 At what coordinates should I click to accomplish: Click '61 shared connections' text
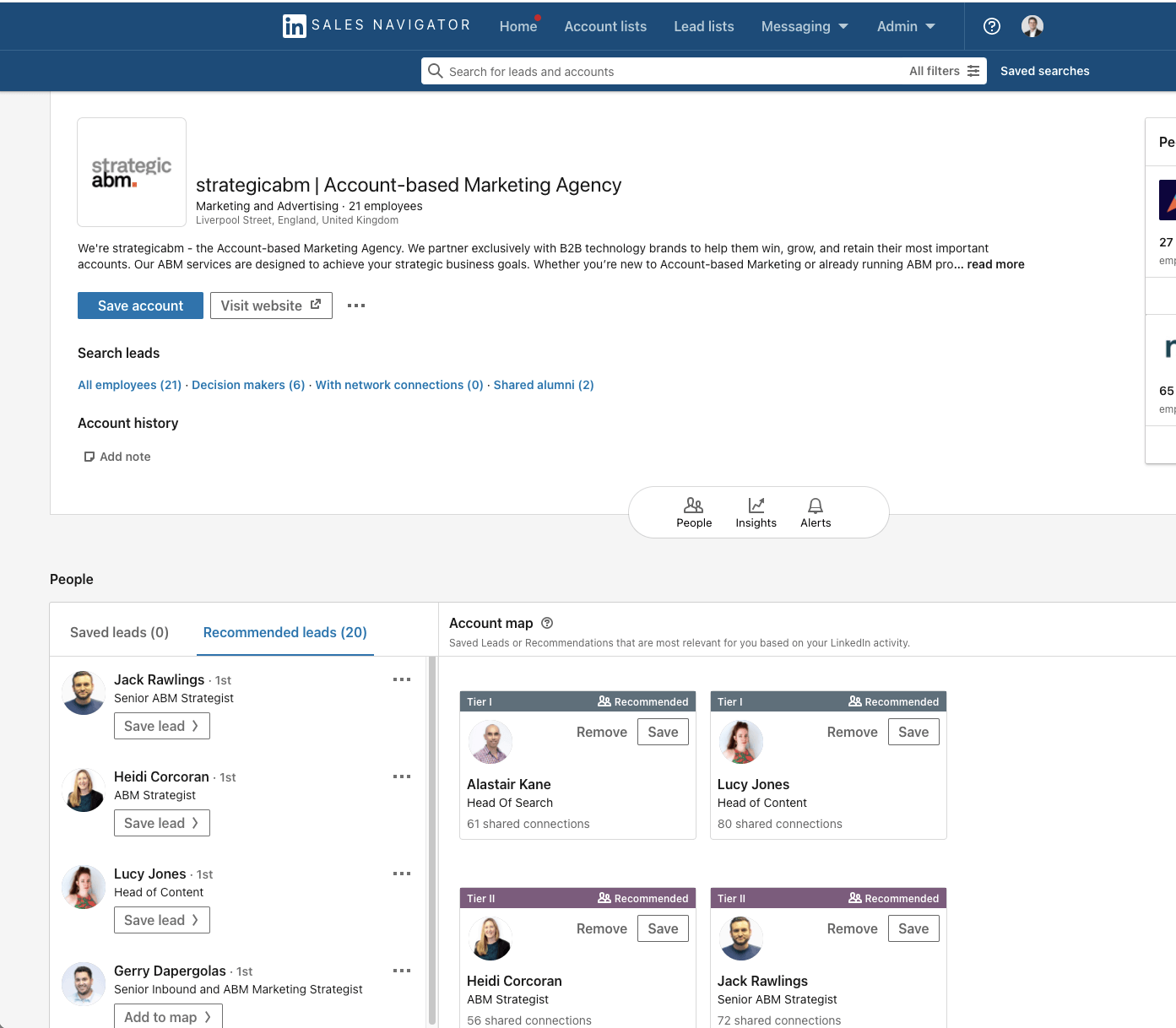tap(528, 824)
